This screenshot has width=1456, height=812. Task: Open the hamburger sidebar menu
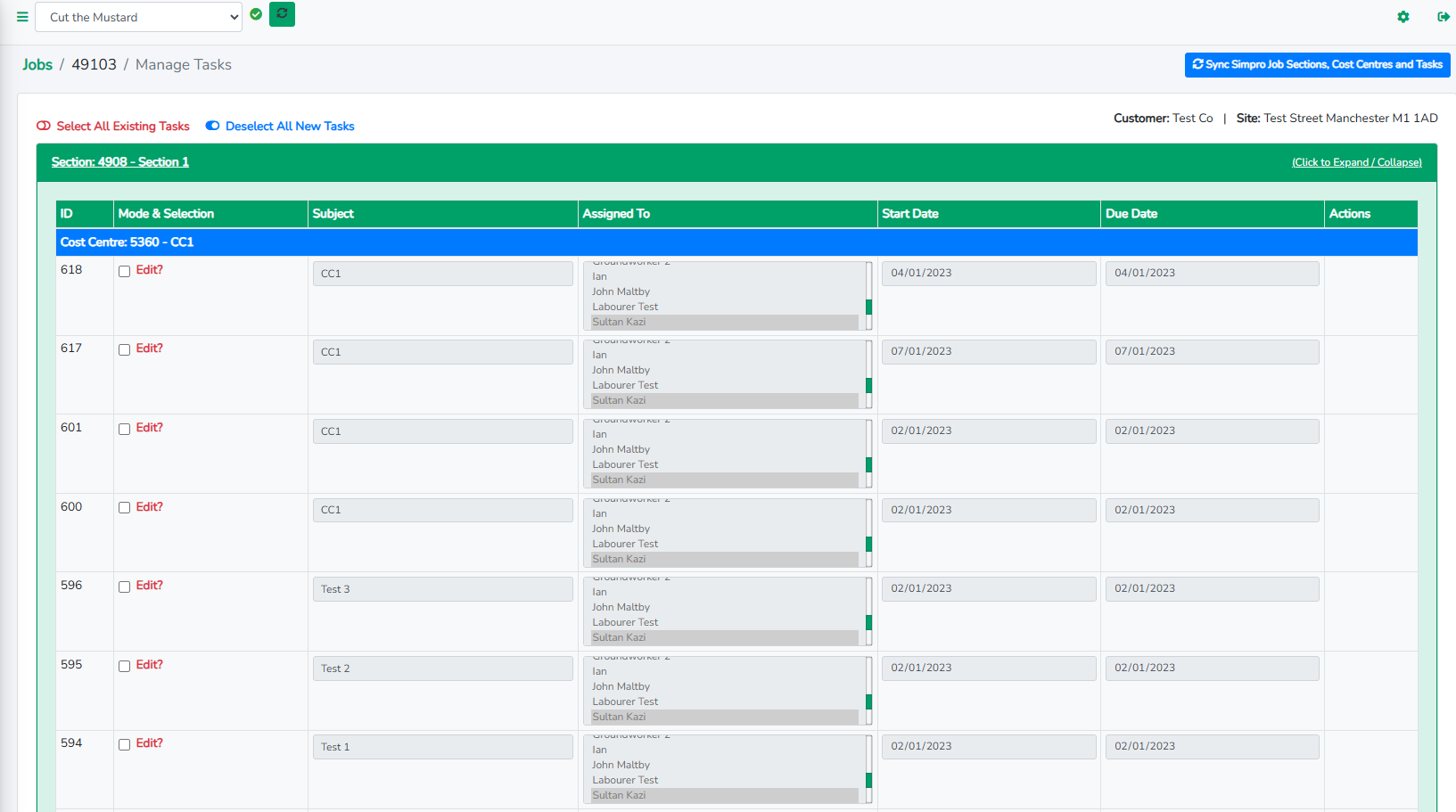tap(22, 17)
